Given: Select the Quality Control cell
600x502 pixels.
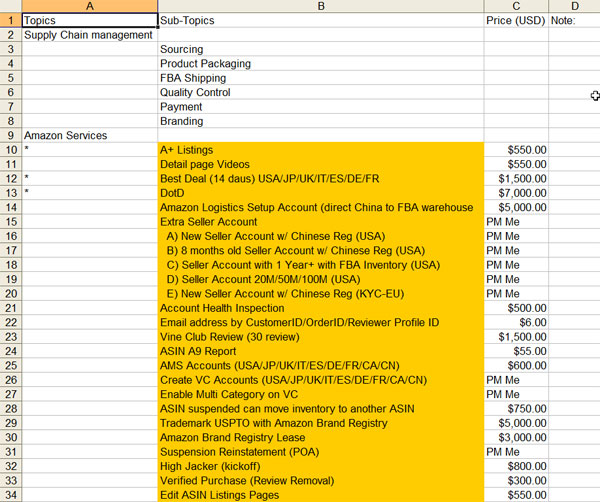Looking at the screenshot, I should (x=320, y=92).
